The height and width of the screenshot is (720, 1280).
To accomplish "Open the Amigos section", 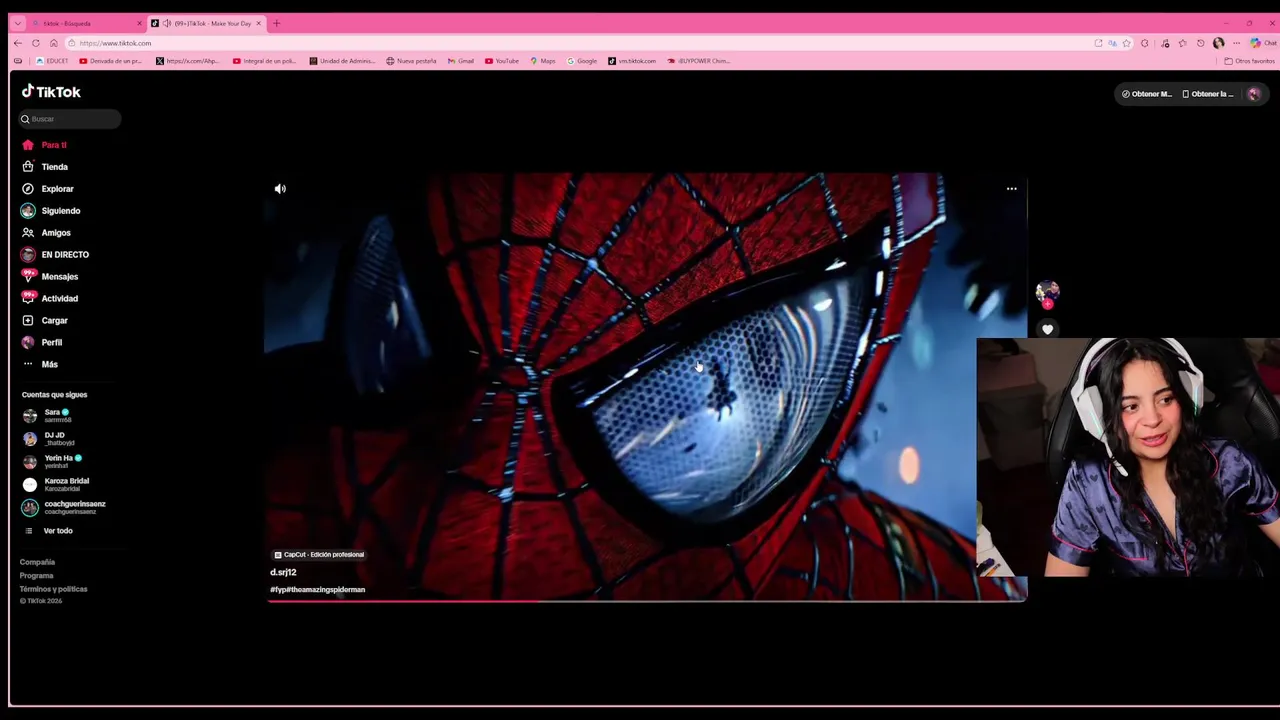I will 46,233.
